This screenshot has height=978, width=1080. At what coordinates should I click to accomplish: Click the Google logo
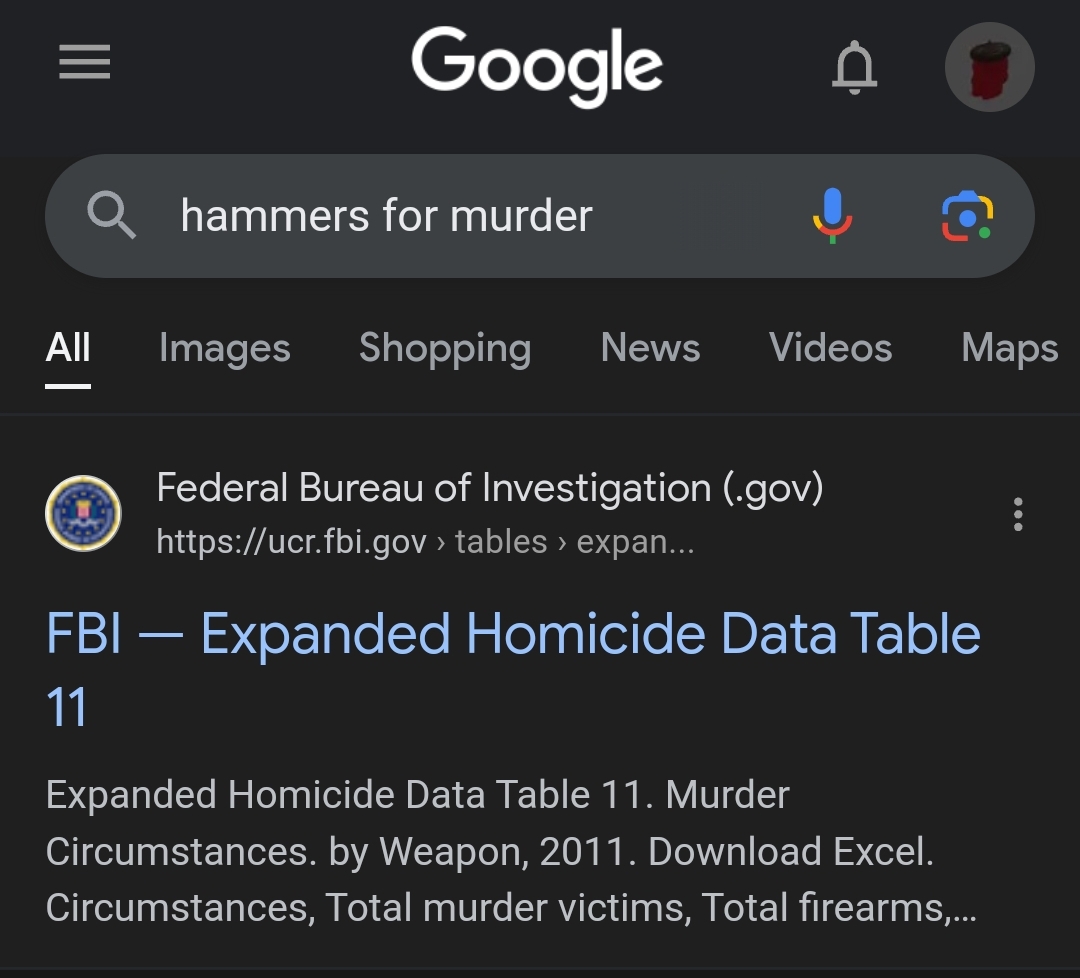[537, 66]
